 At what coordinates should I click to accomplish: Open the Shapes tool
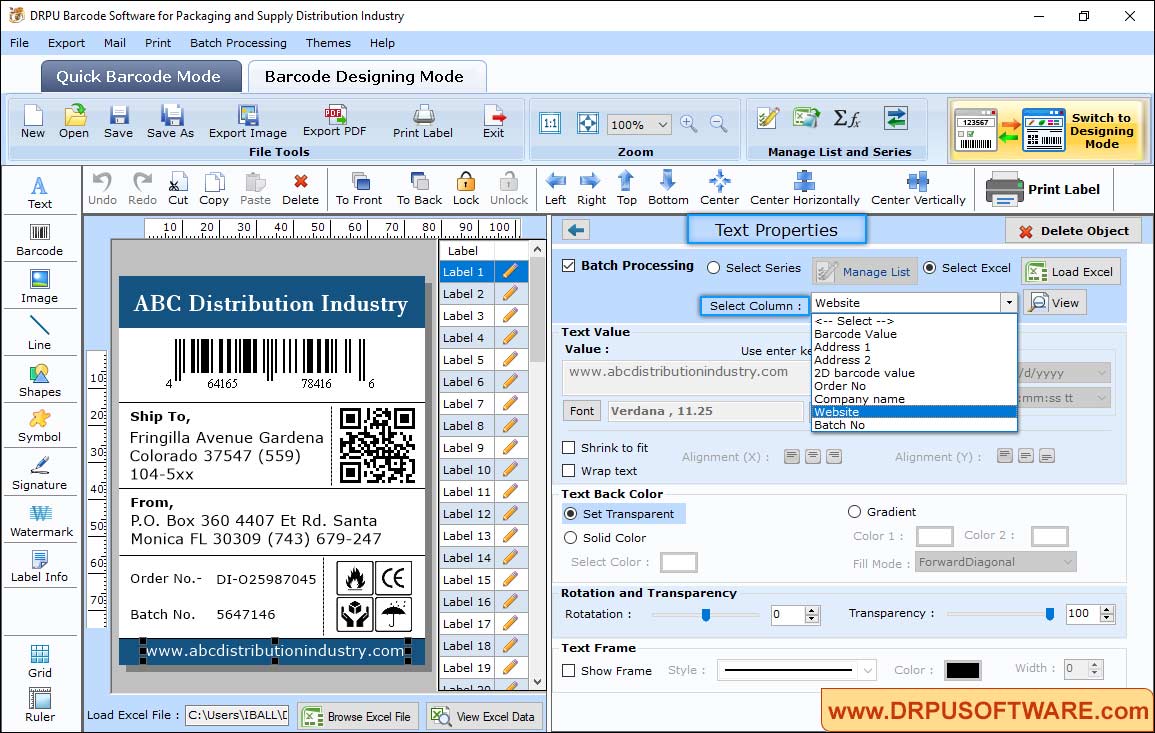(40, 381)
